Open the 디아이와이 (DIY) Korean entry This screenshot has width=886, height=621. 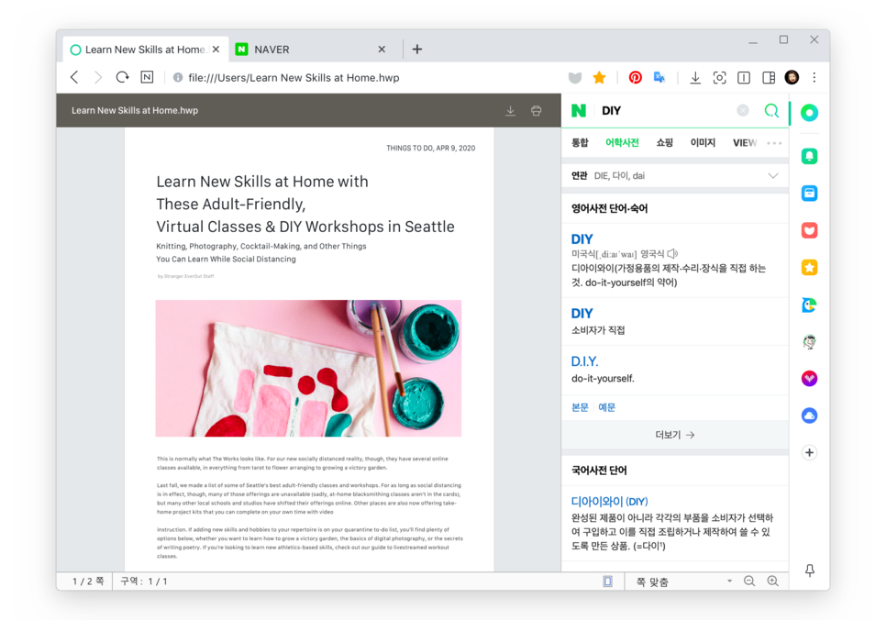[609, 501]
